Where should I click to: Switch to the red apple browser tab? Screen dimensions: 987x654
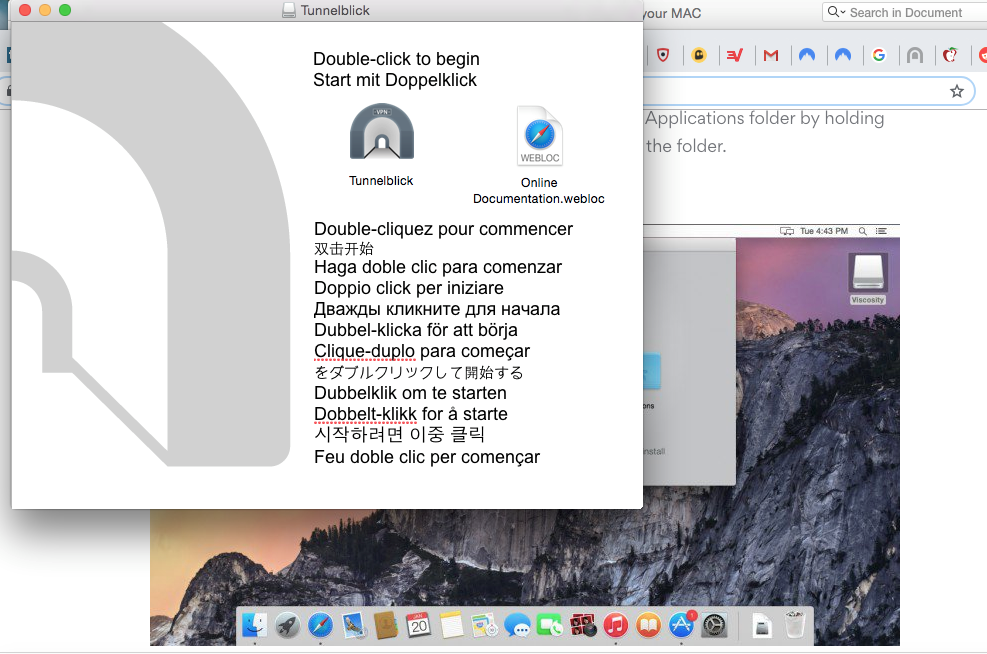point(950,55)
